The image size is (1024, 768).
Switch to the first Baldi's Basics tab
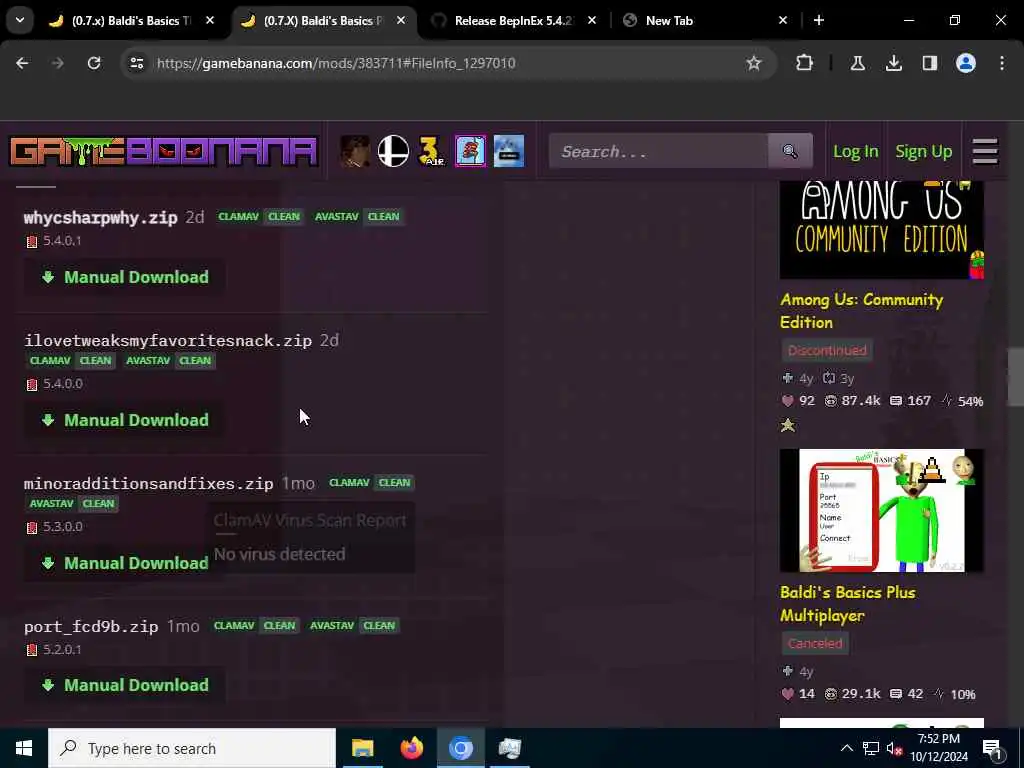(131, 21)
